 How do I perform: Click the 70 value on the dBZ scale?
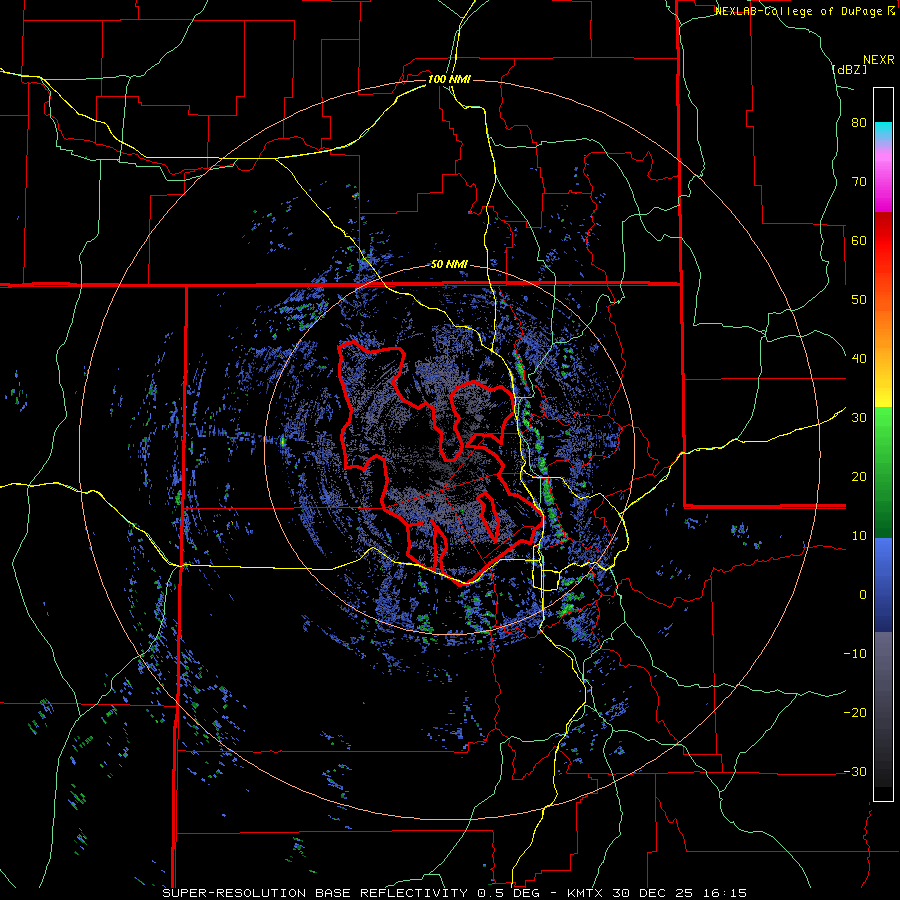pos(859,182)
